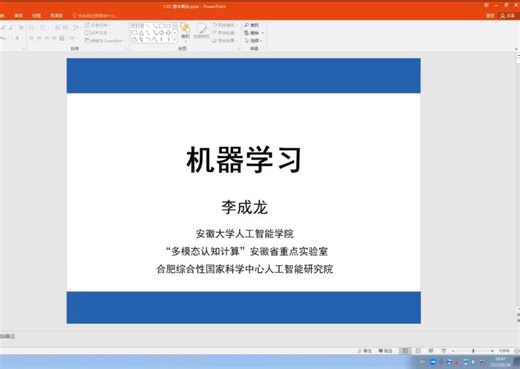Open the View (视图) ribbon tab
The height and width of the screenshot is (369, 520).
point(36,15)
